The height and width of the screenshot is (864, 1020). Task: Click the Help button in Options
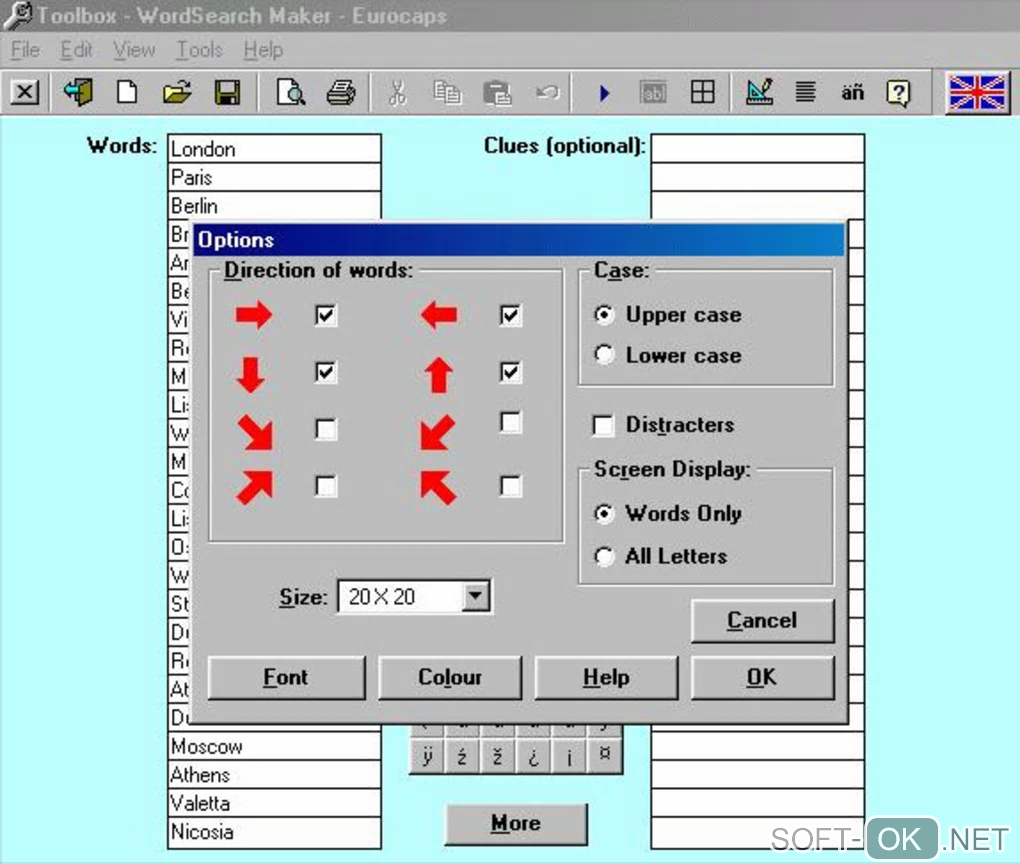click(606, 677)
